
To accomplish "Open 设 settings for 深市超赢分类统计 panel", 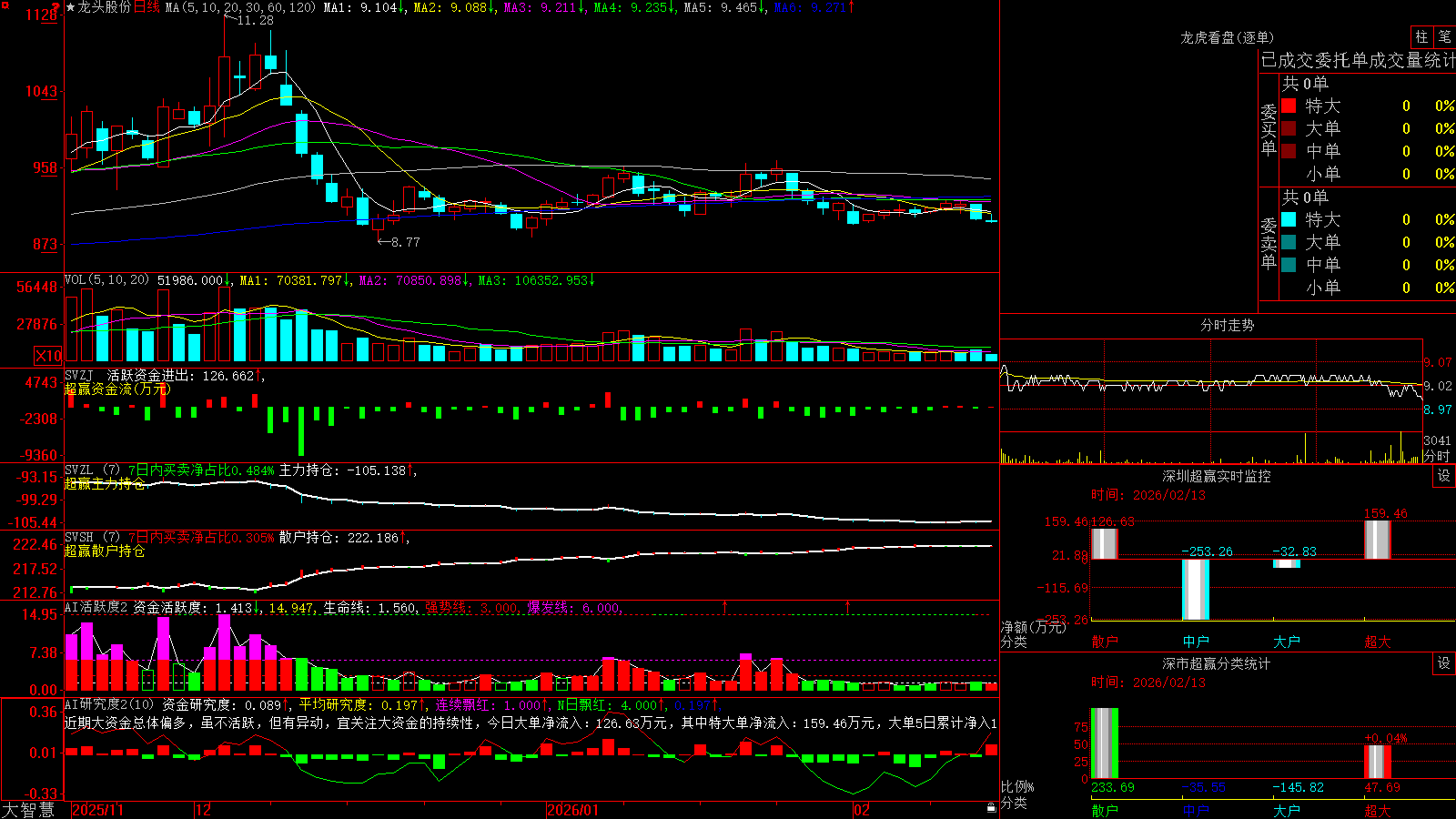I will 1443,663.
